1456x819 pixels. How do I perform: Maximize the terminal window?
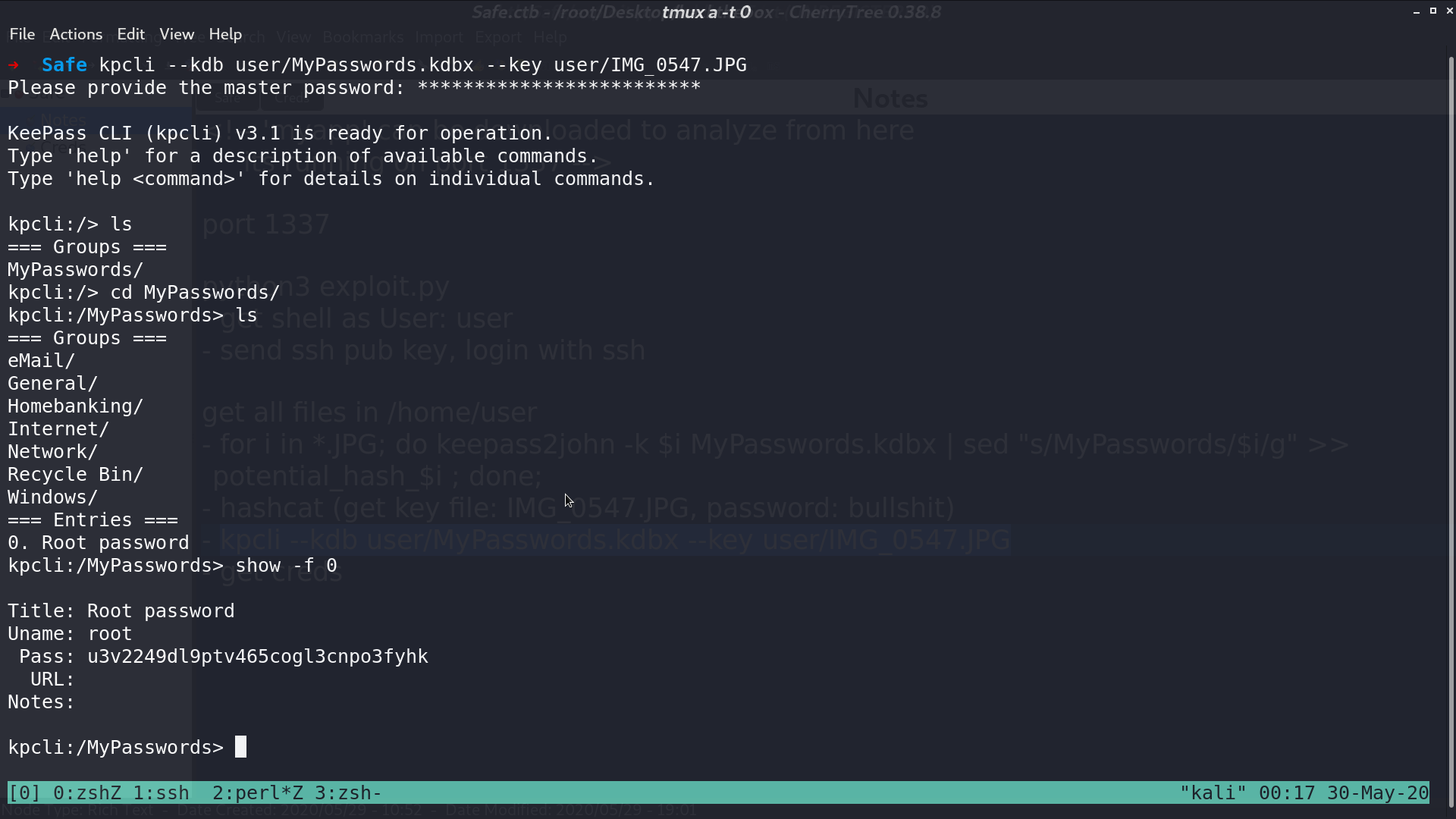(x=1432, y=11)
